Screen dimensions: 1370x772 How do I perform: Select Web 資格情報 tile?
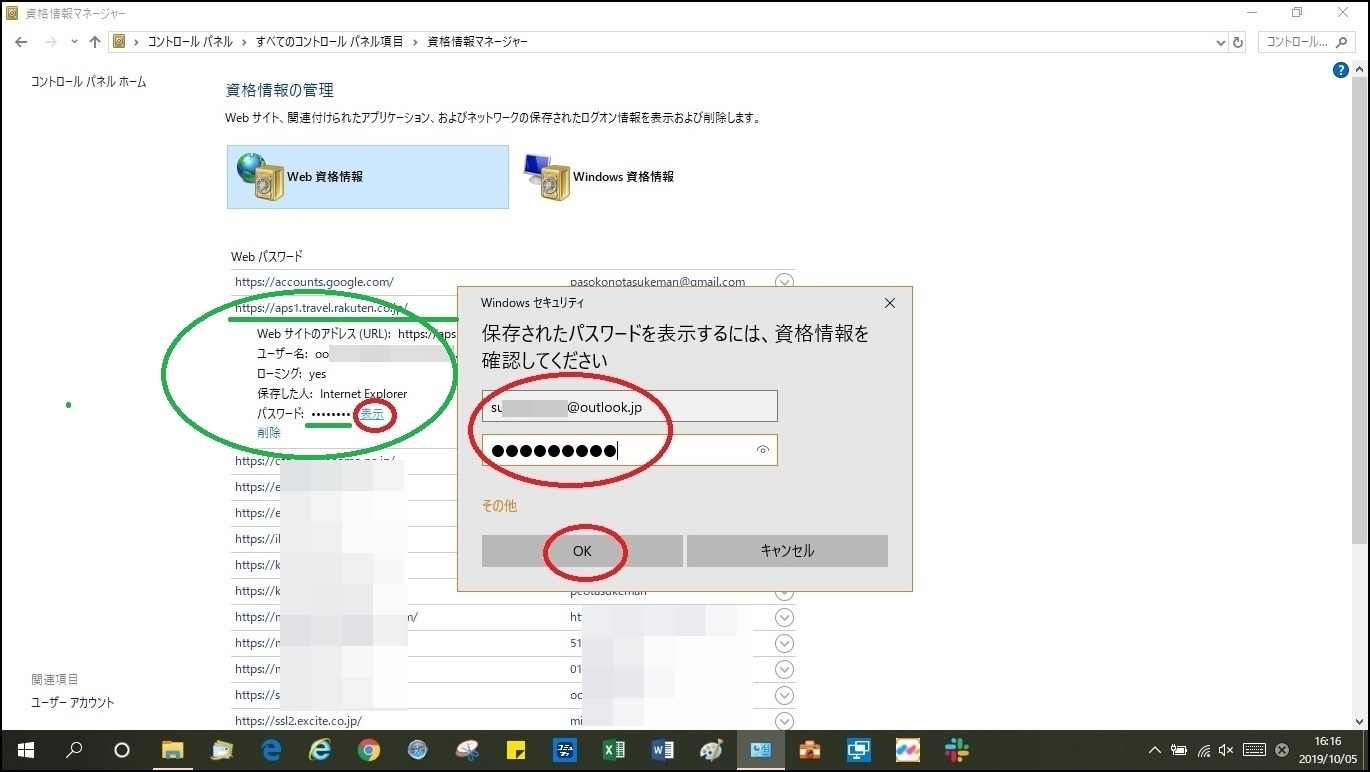(x=367, y=176)
